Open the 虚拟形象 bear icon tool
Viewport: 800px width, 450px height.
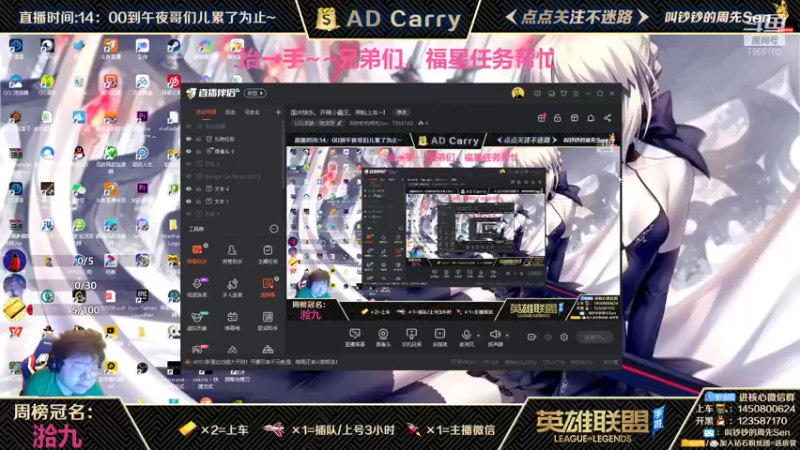coord(196,320)
